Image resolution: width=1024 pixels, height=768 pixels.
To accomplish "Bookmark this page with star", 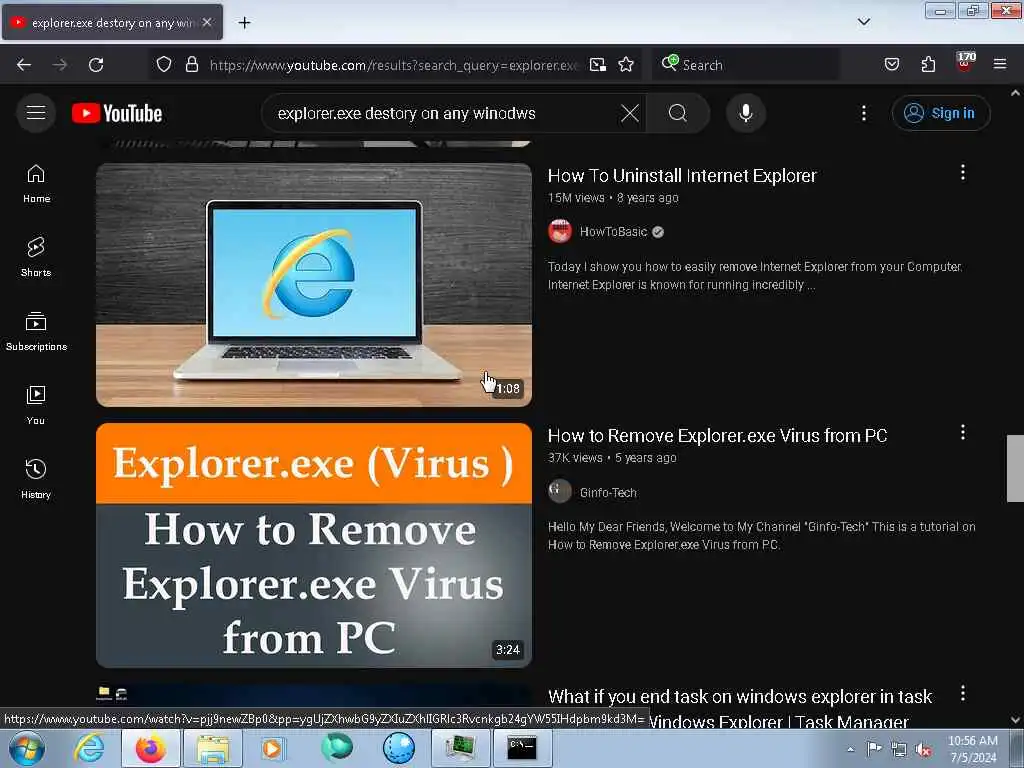I will (x=626, y=65).
